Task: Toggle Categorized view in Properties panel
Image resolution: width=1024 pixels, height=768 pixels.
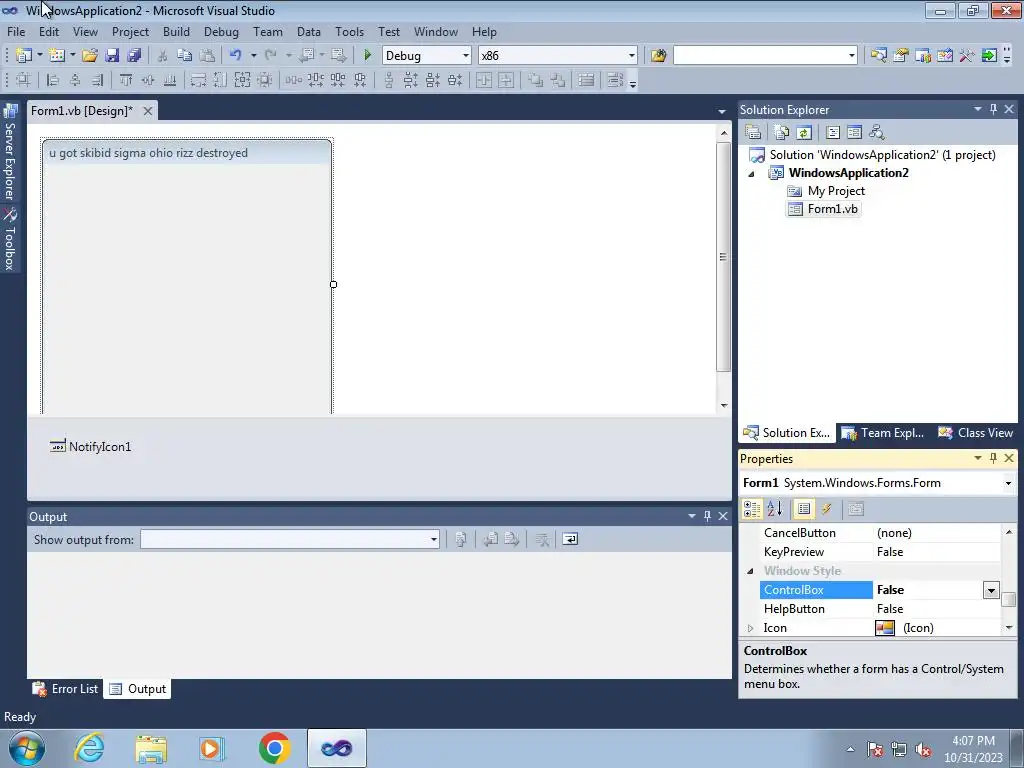Action: (752, 509)
